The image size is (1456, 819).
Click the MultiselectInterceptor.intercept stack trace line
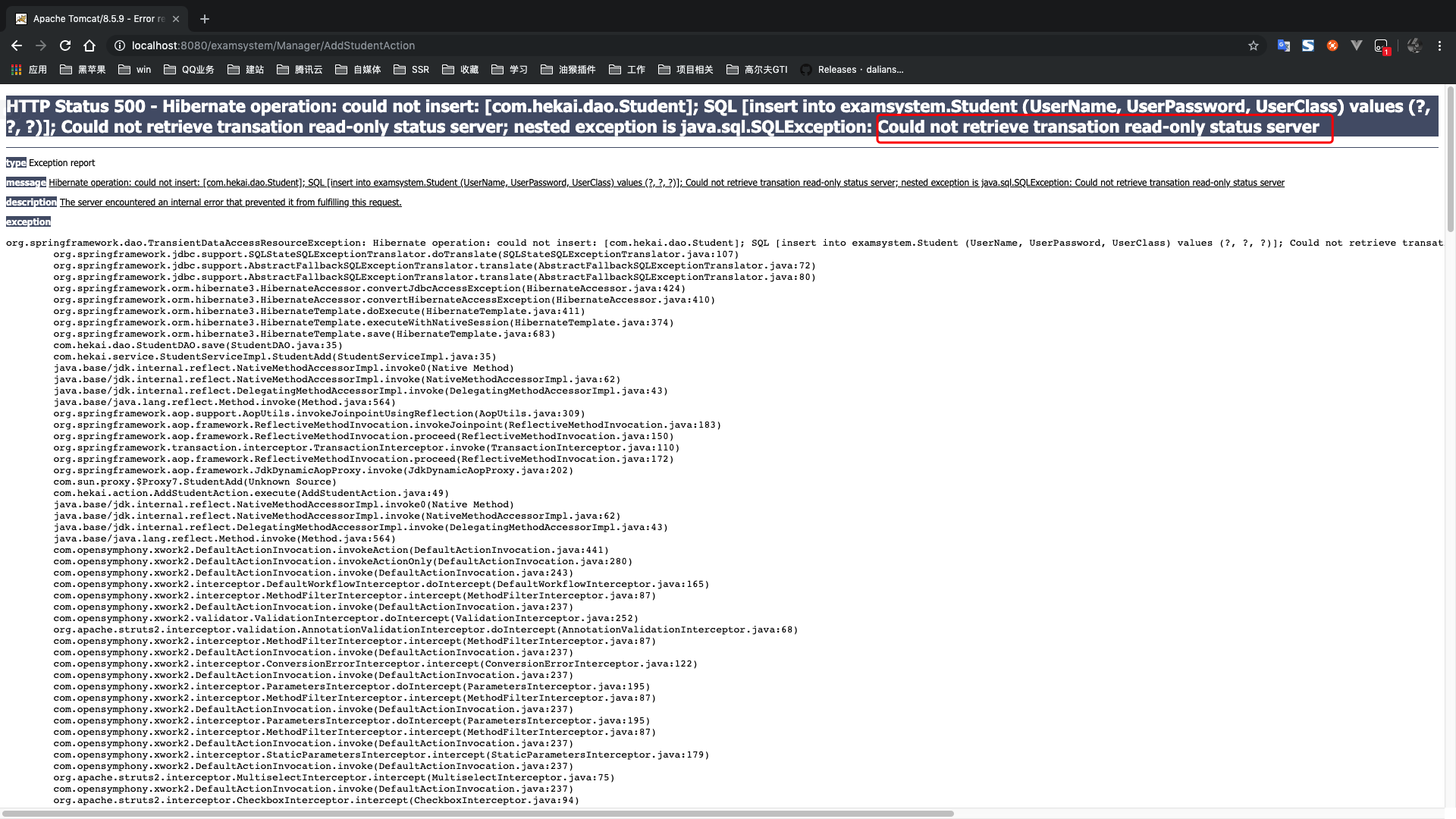334,777
